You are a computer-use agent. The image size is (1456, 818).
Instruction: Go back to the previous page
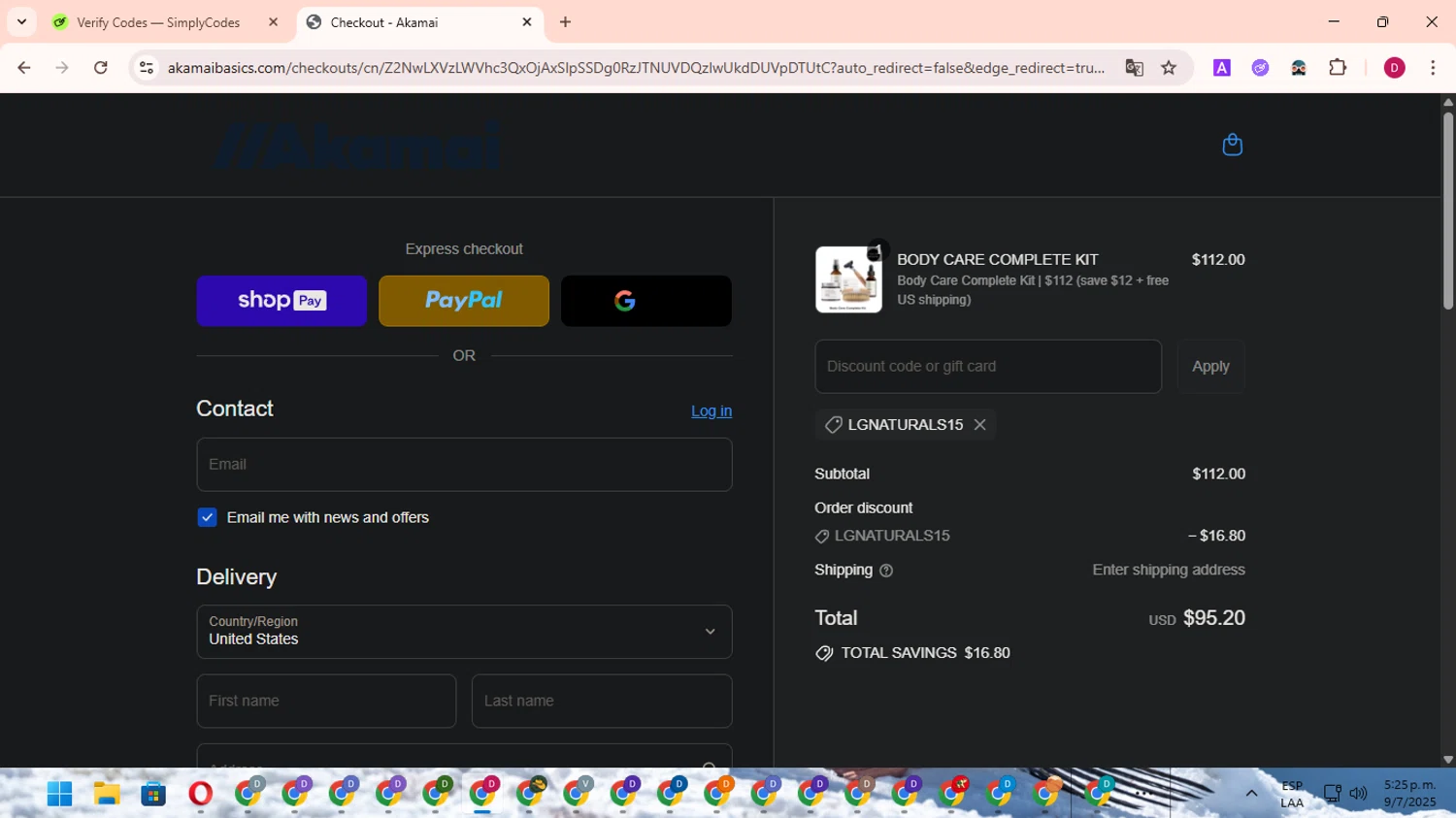[x=23, y=68]
